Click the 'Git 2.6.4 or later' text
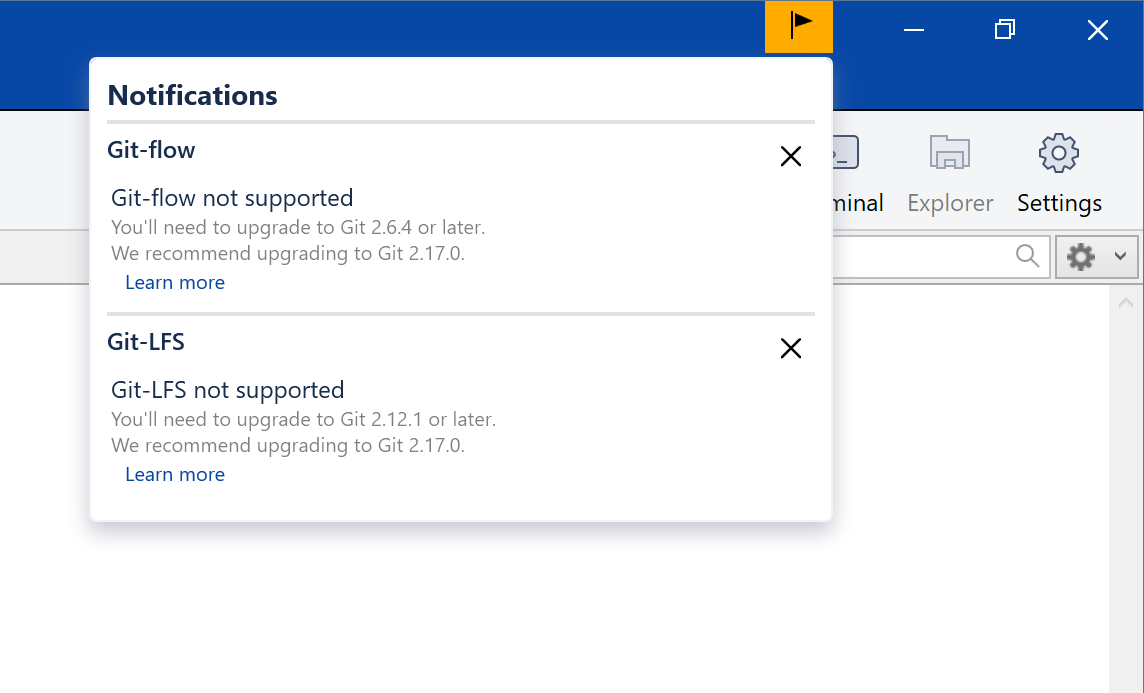Viewport: 1144px width, 693px height. [x=411, y=228]
